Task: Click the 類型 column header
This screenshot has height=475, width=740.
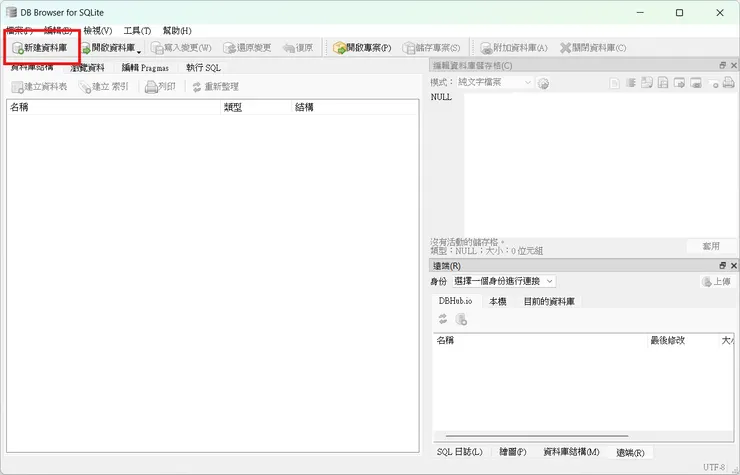Action: 256,107
